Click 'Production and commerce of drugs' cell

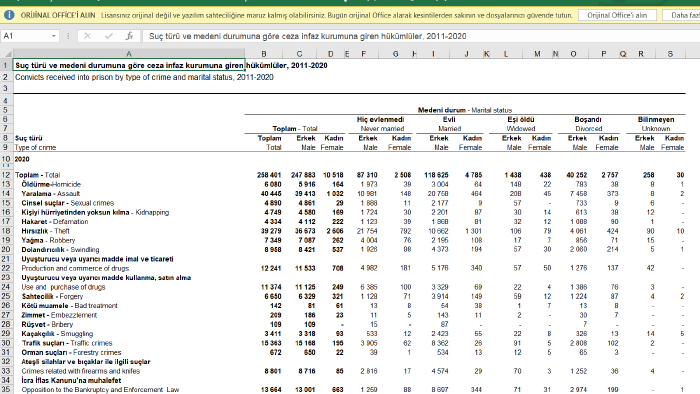(75, 268)
